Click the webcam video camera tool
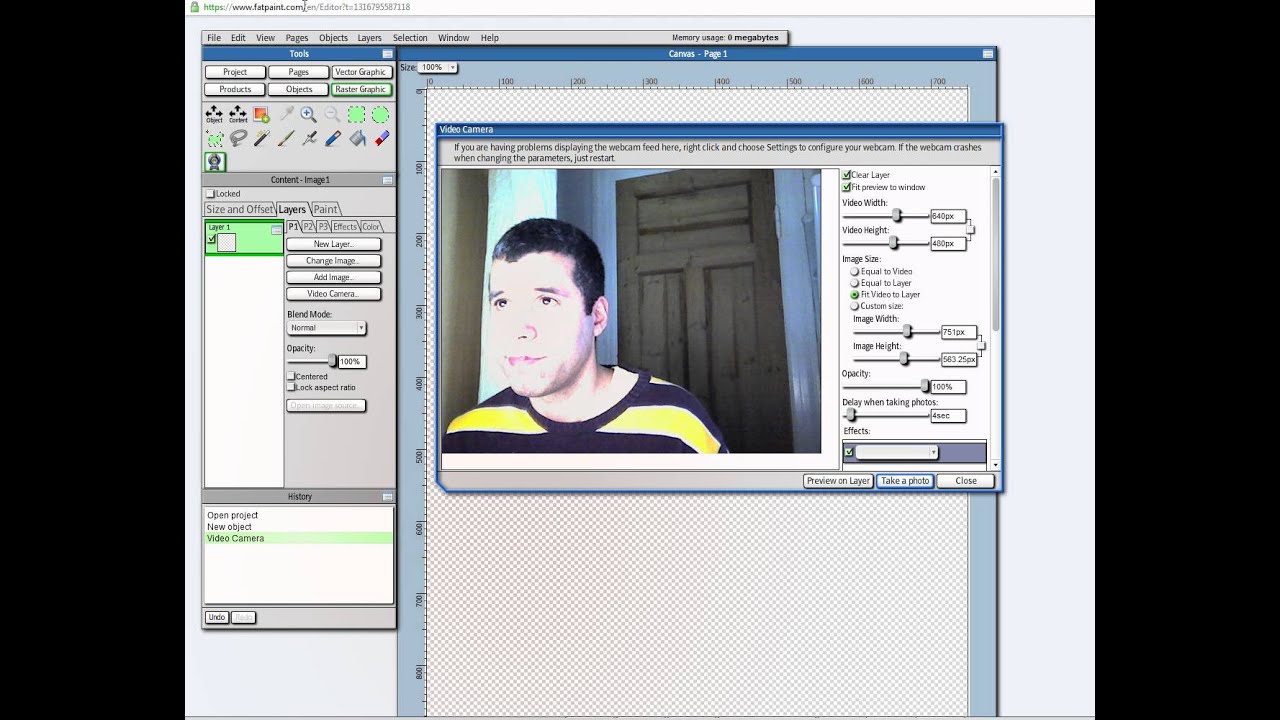Screen dimensions: 1280x720 point(214,161)
